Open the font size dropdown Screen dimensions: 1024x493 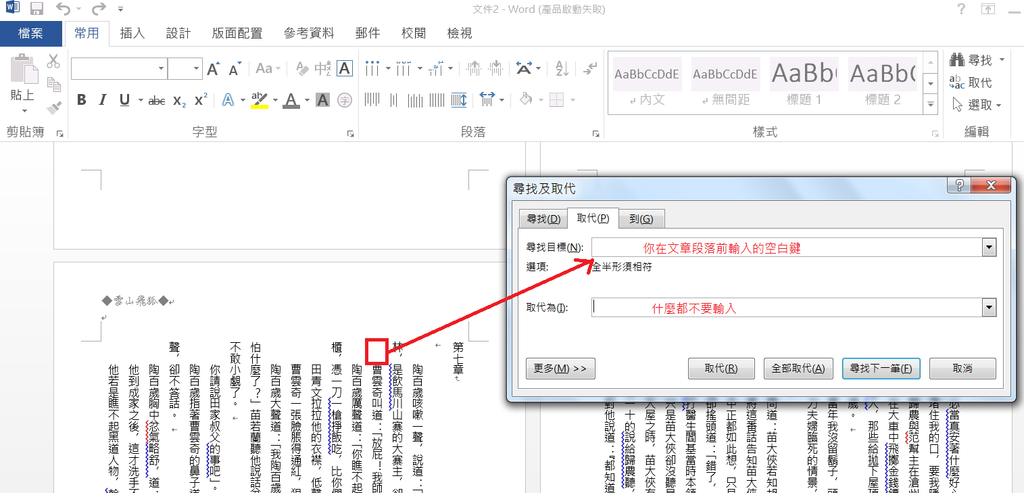pyautogui.click(x=197, y=68)
